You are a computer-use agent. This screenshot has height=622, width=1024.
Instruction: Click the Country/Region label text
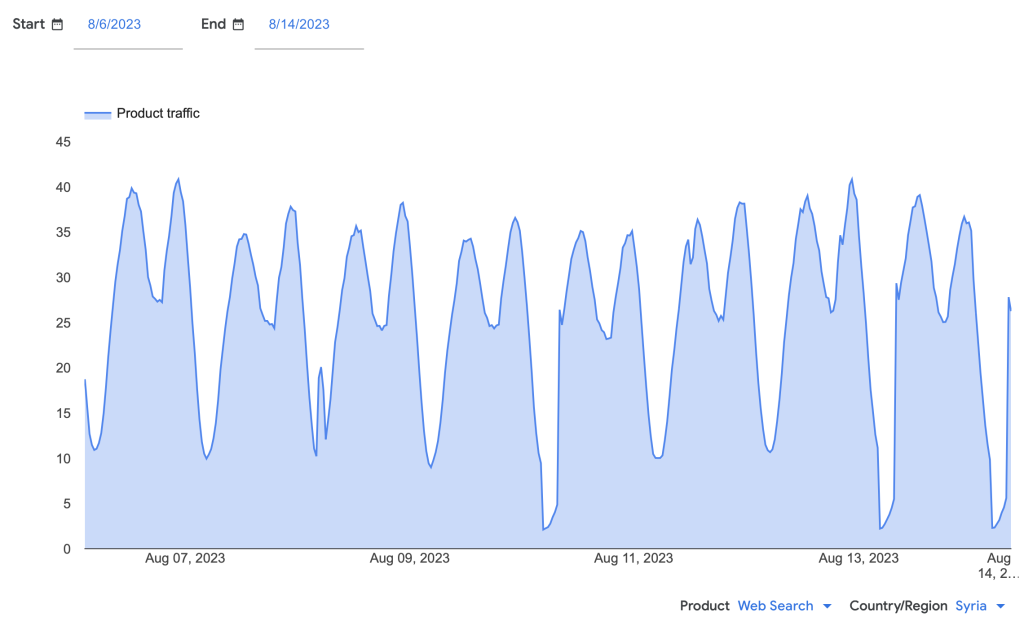pyautogui.click(x=897, y=606)
